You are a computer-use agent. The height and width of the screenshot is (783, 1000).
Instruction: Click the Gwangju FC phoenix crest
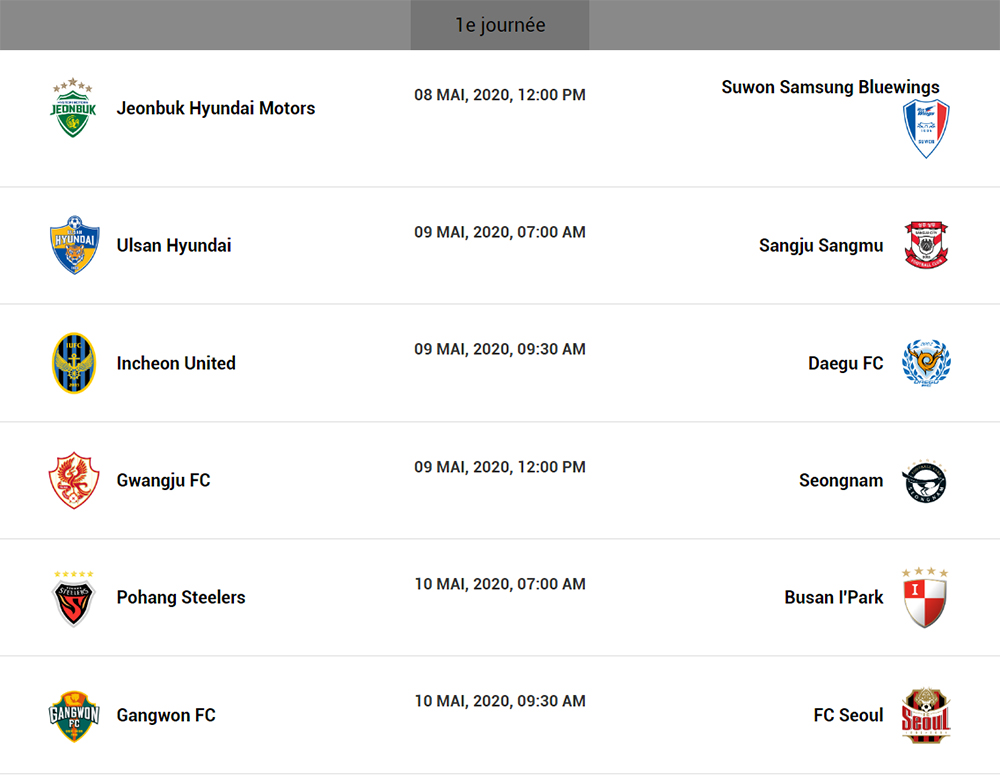point(74,480)
